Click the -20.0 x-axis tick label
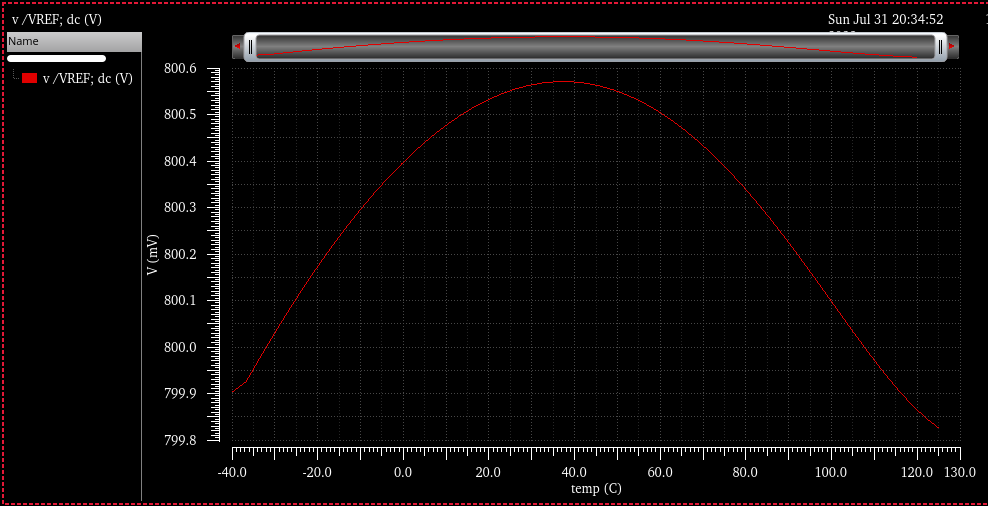The height and width of the screenshot is (506, 988). [x=318, y=473]
